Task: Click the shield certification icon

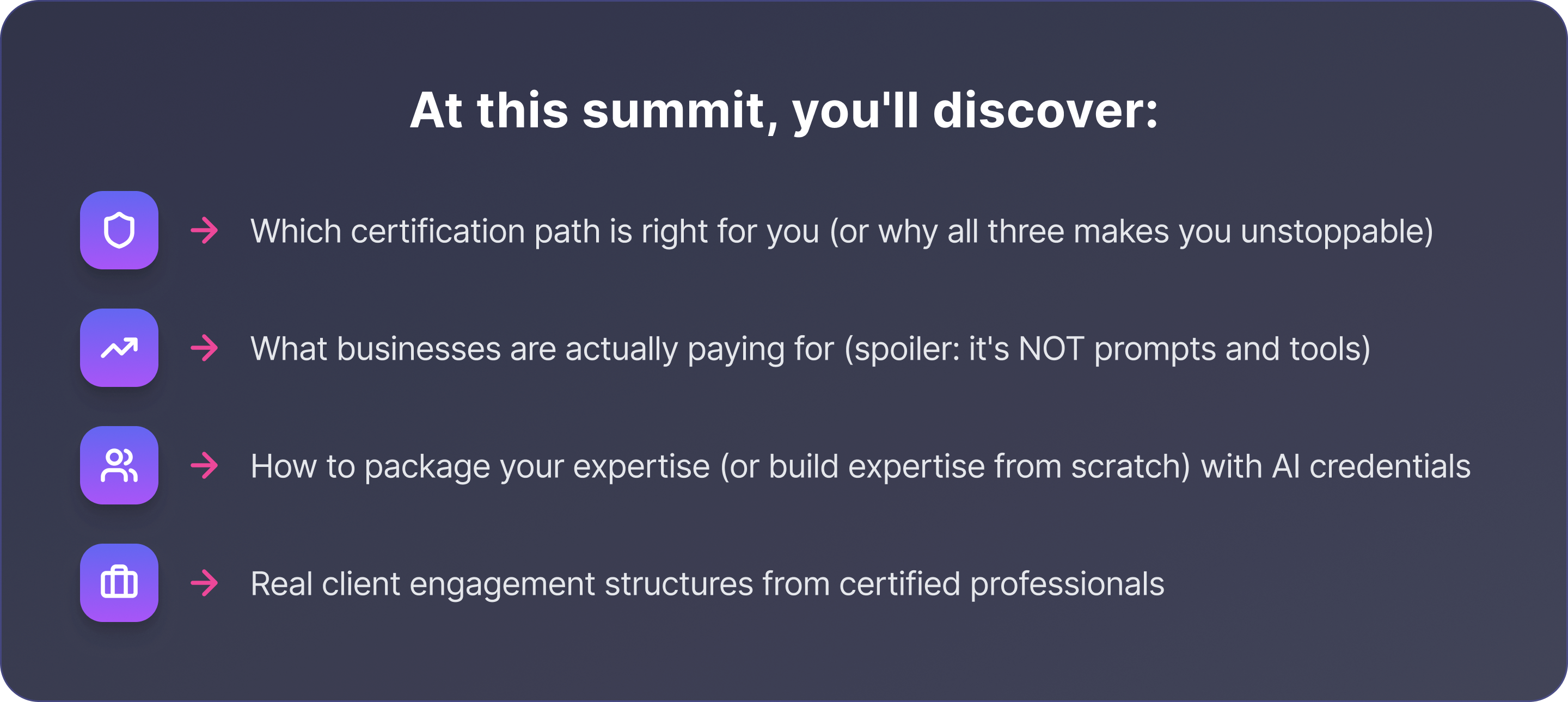Action: [x=119, y=231]
